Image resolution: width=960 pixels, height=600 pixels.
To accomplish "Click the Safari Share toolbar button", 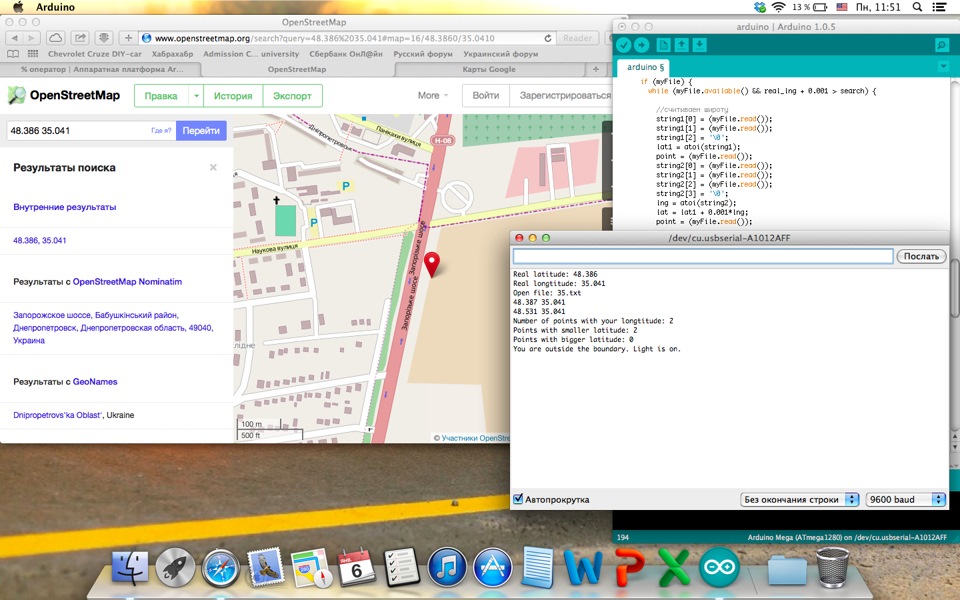I will pyautogui.click(x=80, y=38).
